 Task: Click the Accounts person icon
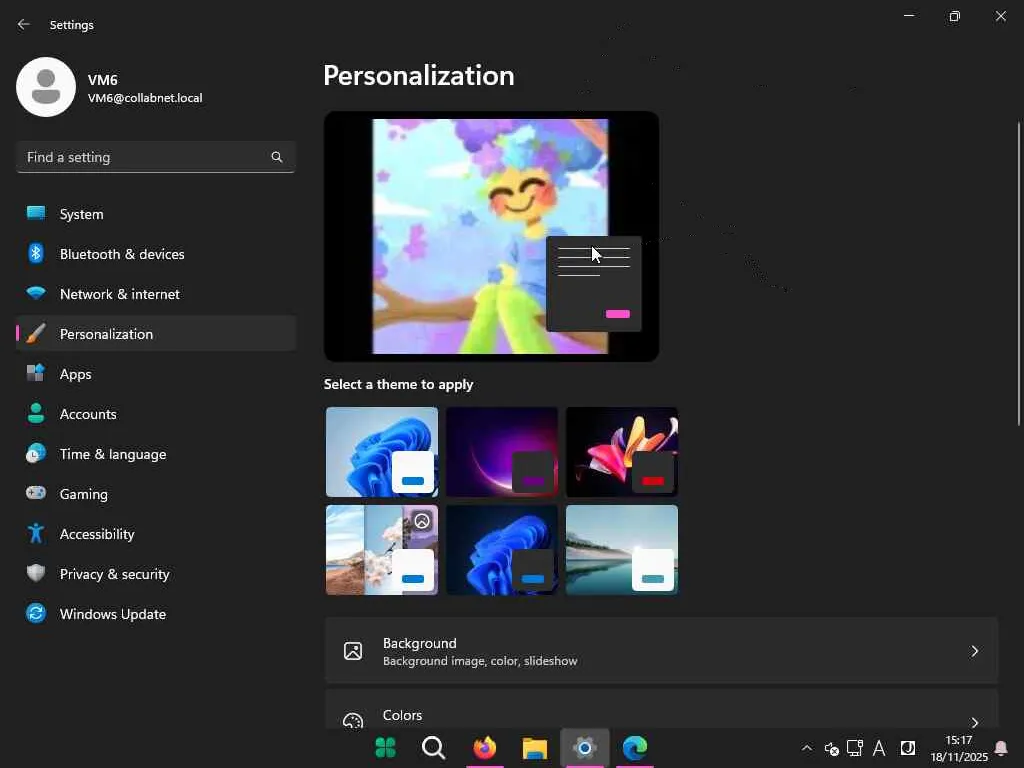click(x=36, y=413)
